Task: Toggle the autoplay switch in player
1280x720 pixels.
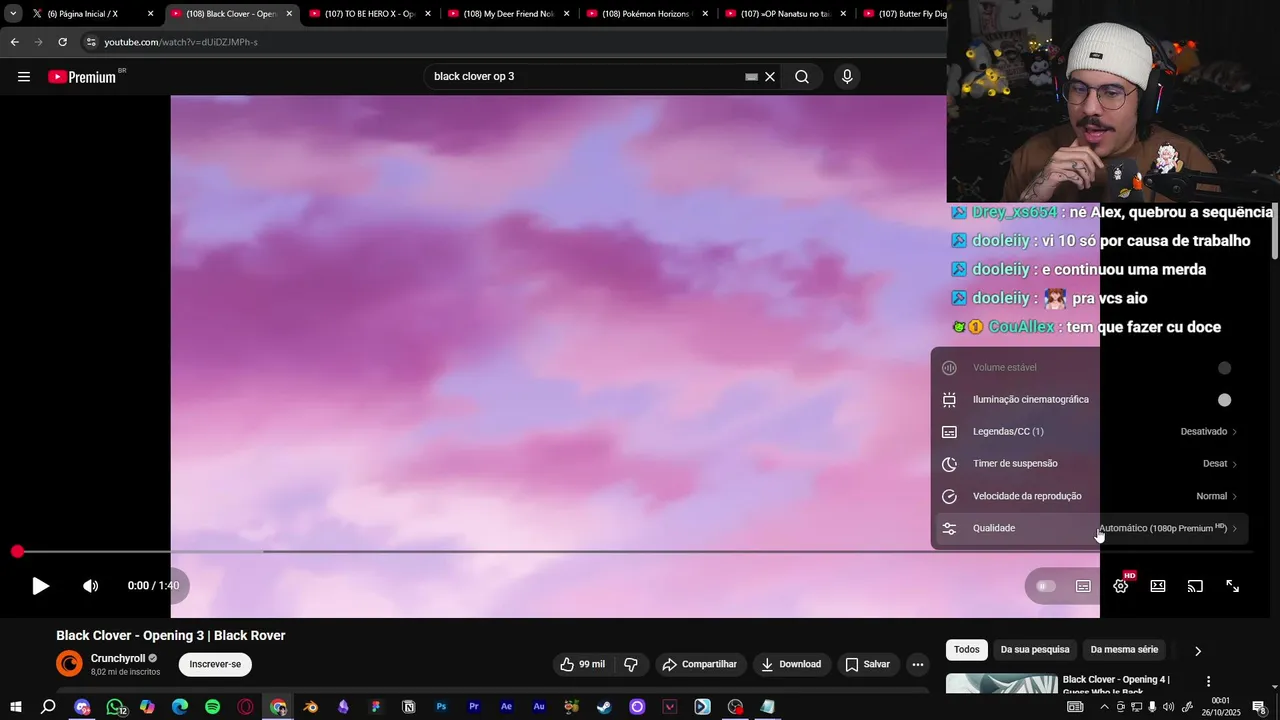Action: pos(1046,586)
